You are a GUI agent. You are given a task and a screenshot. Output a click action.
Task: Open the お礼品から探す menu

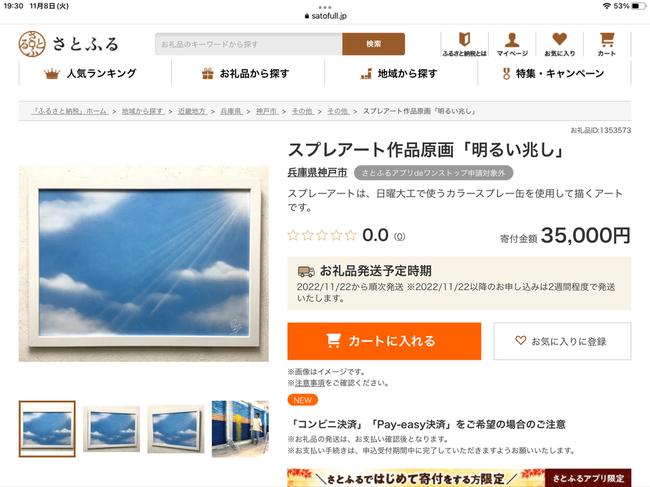click(x=248, y=73)
